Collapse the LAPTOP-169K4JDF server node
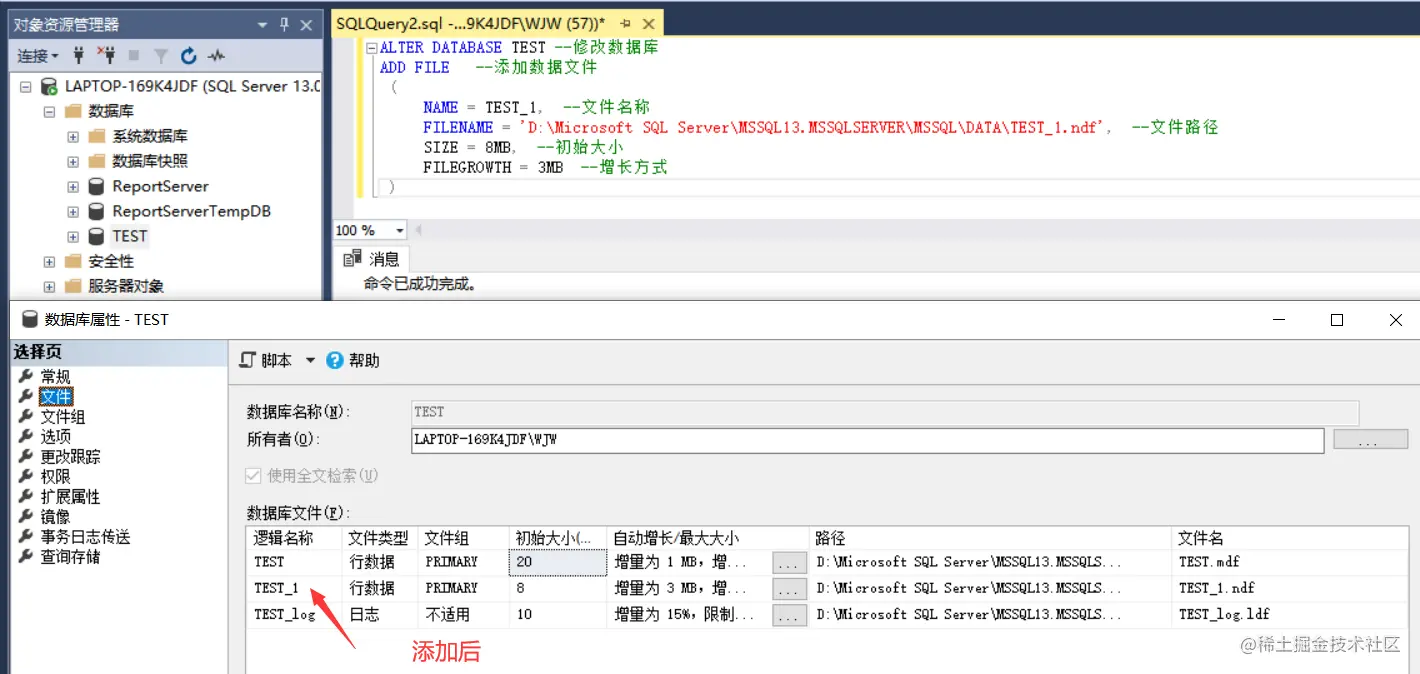 tap(25, 87)
